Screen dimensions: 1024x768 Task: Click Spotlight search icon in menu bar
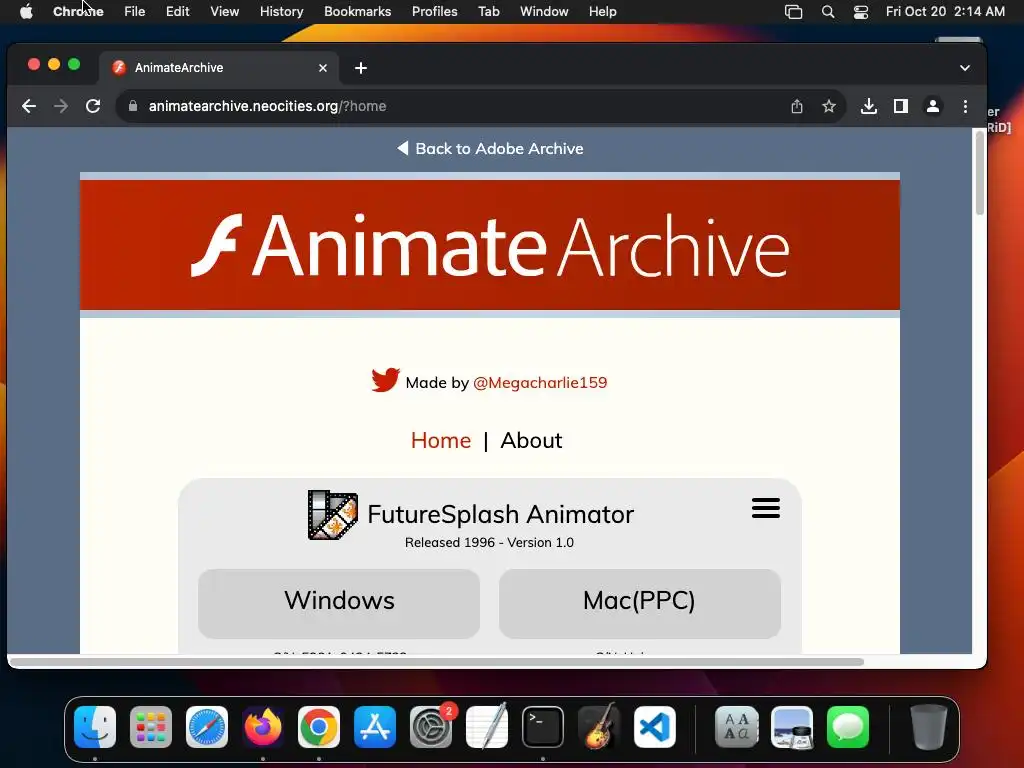(827, 12)
